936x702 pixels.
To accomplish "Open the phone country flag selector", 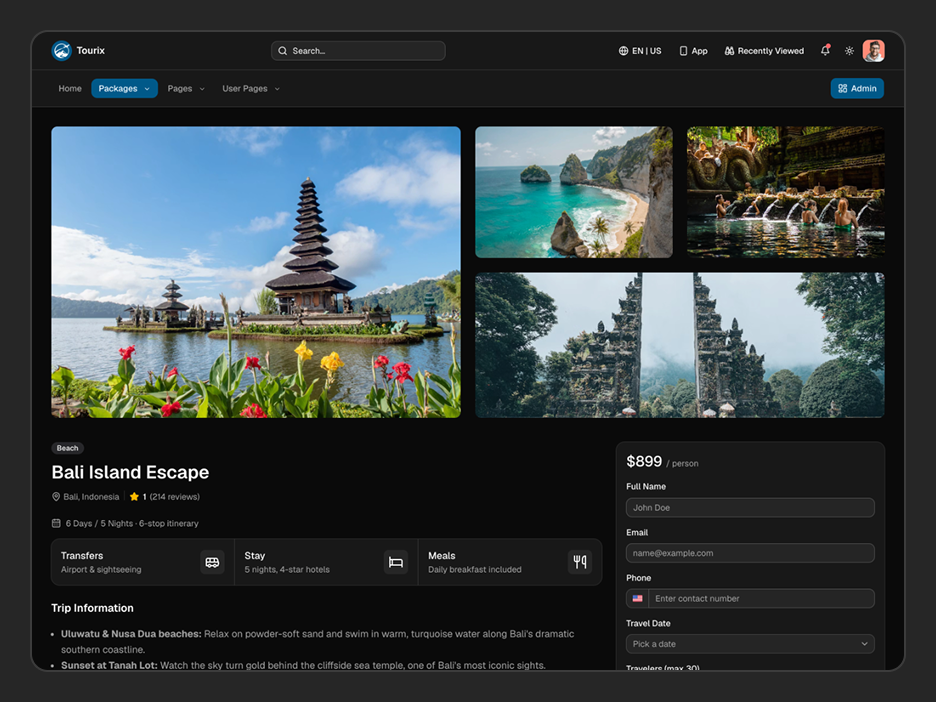I will point(638,598).
